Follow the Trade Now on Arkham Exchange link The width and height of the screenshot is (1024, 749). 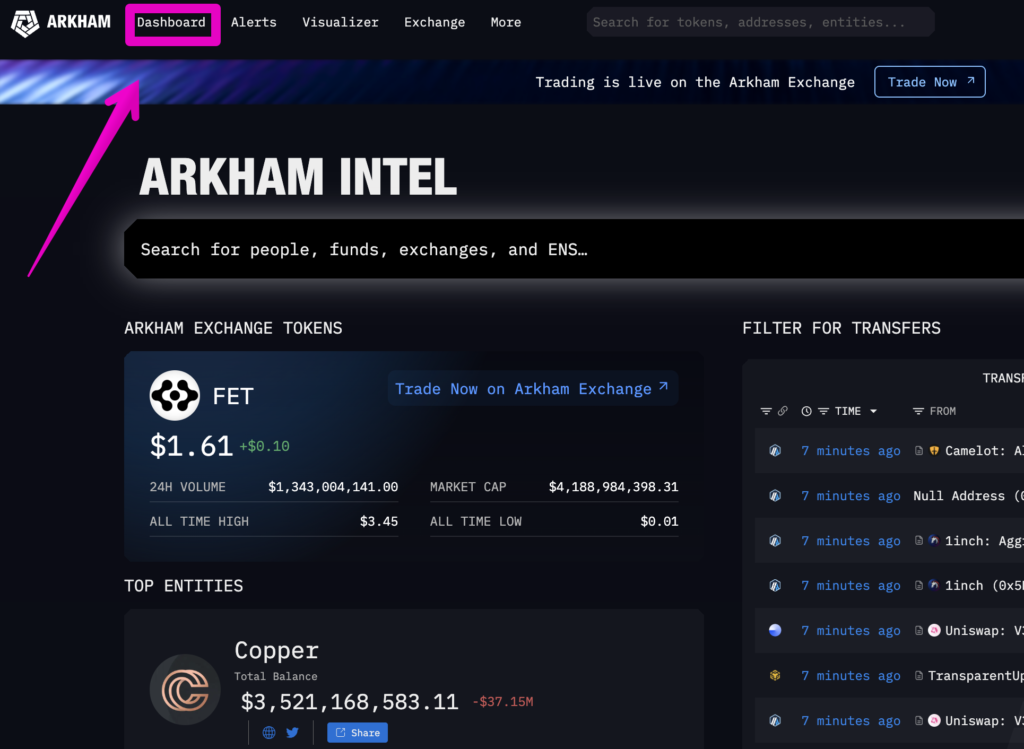tap(532, 389)
